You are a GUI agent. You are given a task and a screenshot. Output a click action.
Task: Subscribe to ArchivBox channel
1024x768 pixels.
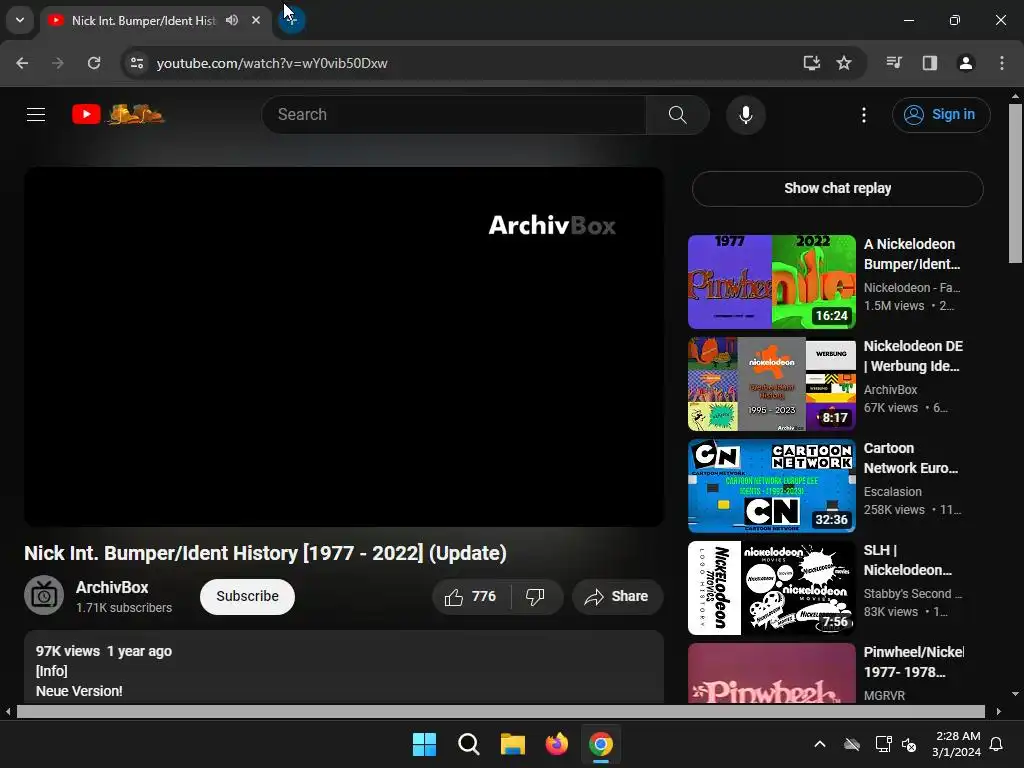click(248, 596)
